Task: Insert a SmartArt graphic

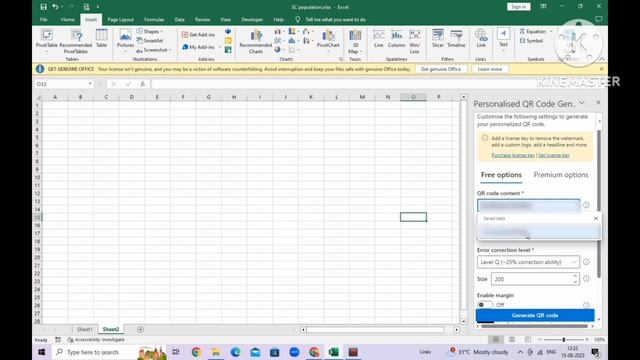Action: [x=150, y=40]
